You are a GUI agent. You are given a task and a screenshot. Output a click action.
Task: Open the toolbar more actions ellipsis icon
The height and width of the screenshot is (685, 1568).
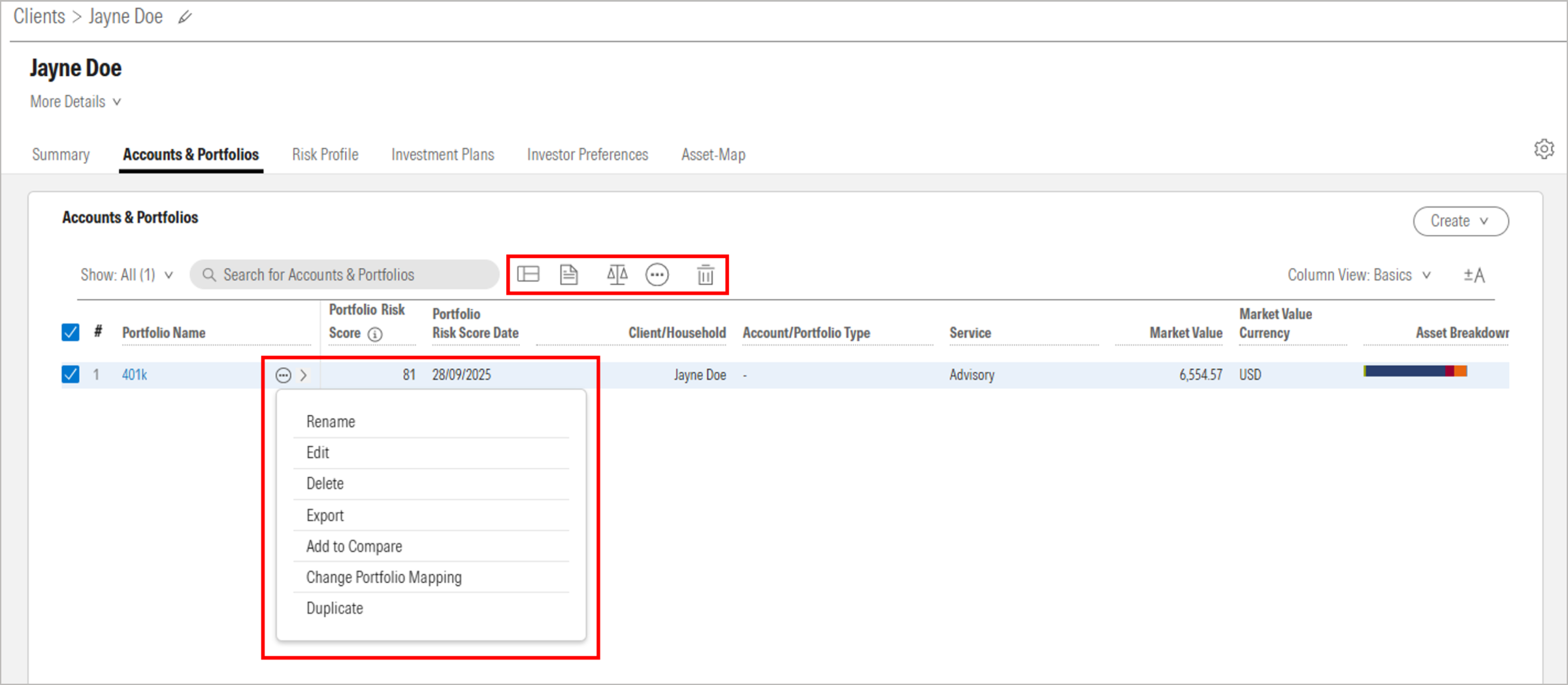click(x=657, y=275)
